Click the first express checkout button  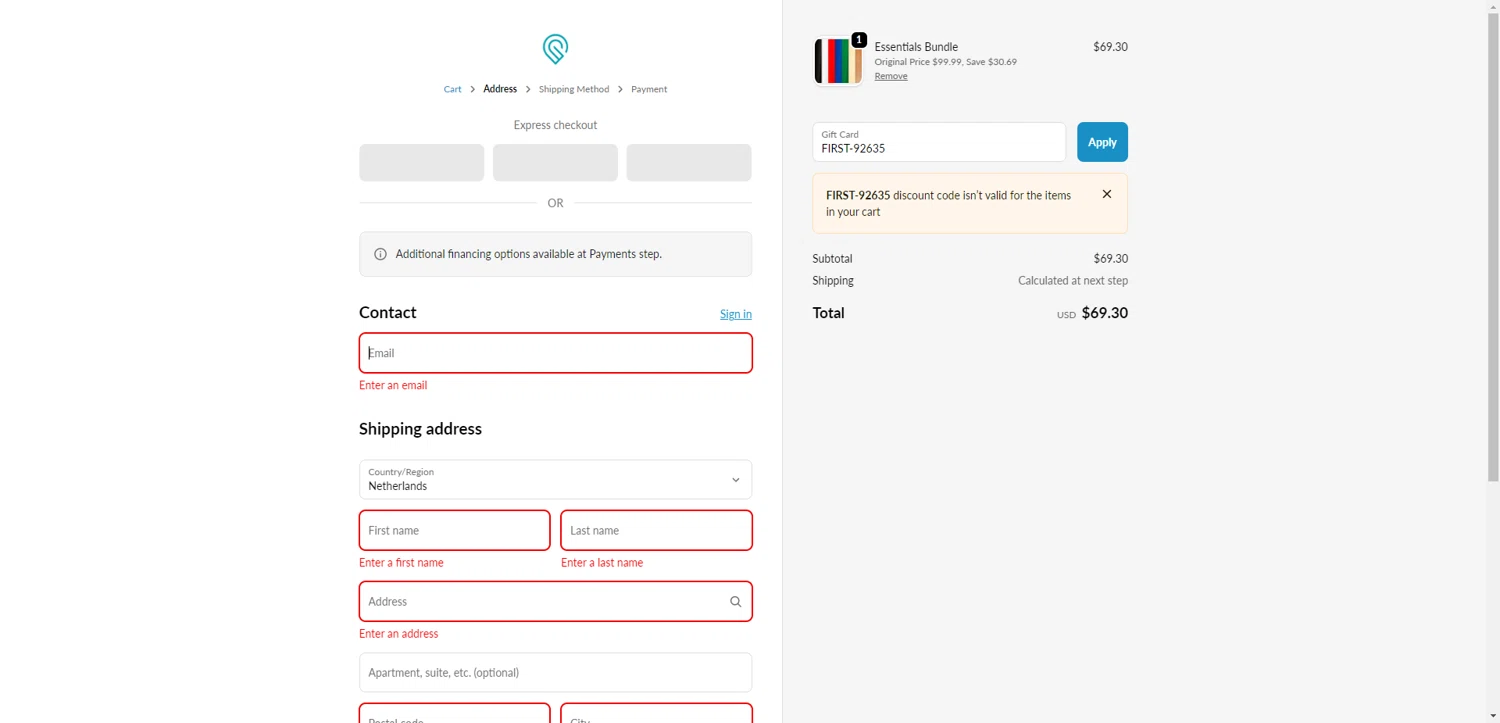coord(421,163)
